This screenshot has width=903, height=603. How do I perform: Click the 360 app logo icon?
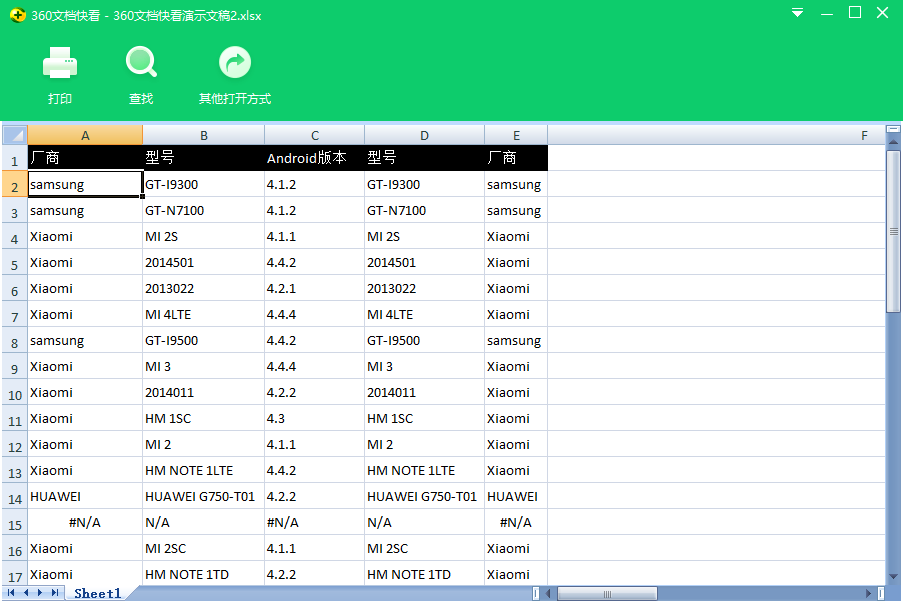[x=18, y=16]
